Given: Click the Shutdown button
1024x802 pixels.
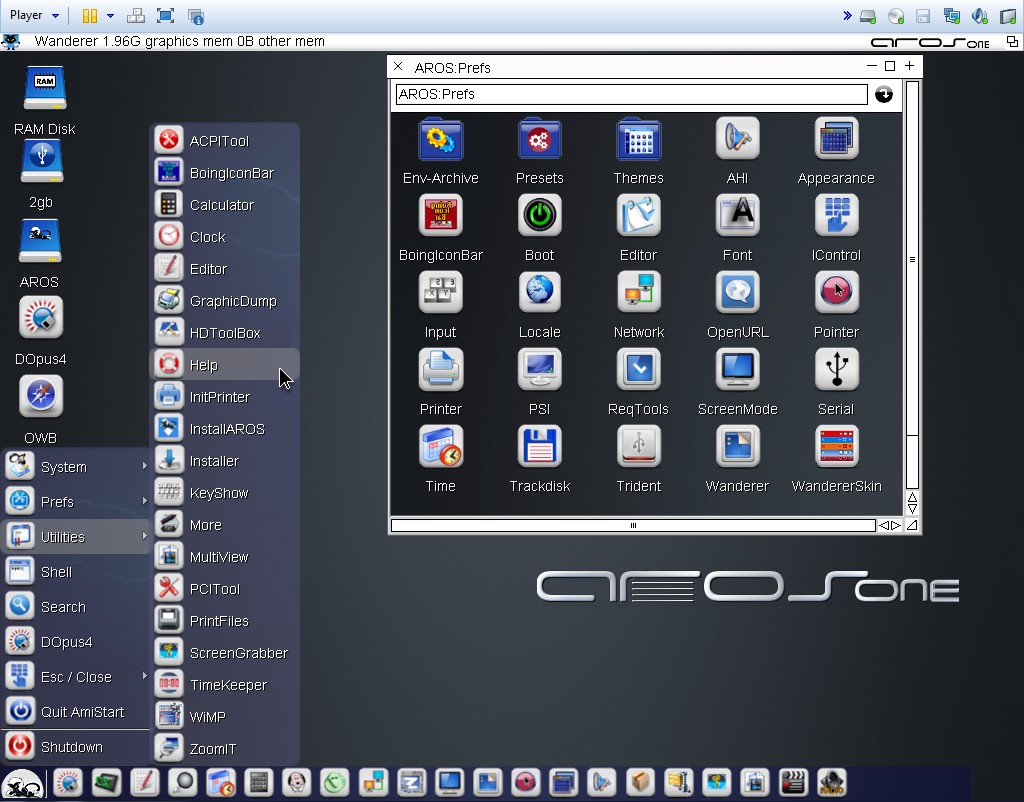Looking at the screenshot, I should click(x=70, y=747).
